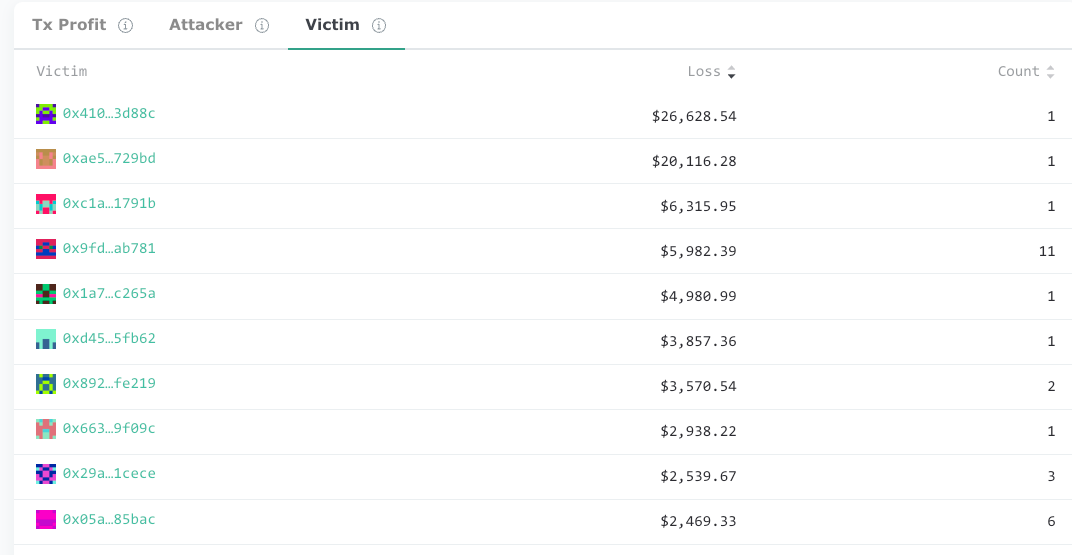Click the identicon for address 0xd45…5fb62
The image size is (1072, 555).
pos(46,339)
